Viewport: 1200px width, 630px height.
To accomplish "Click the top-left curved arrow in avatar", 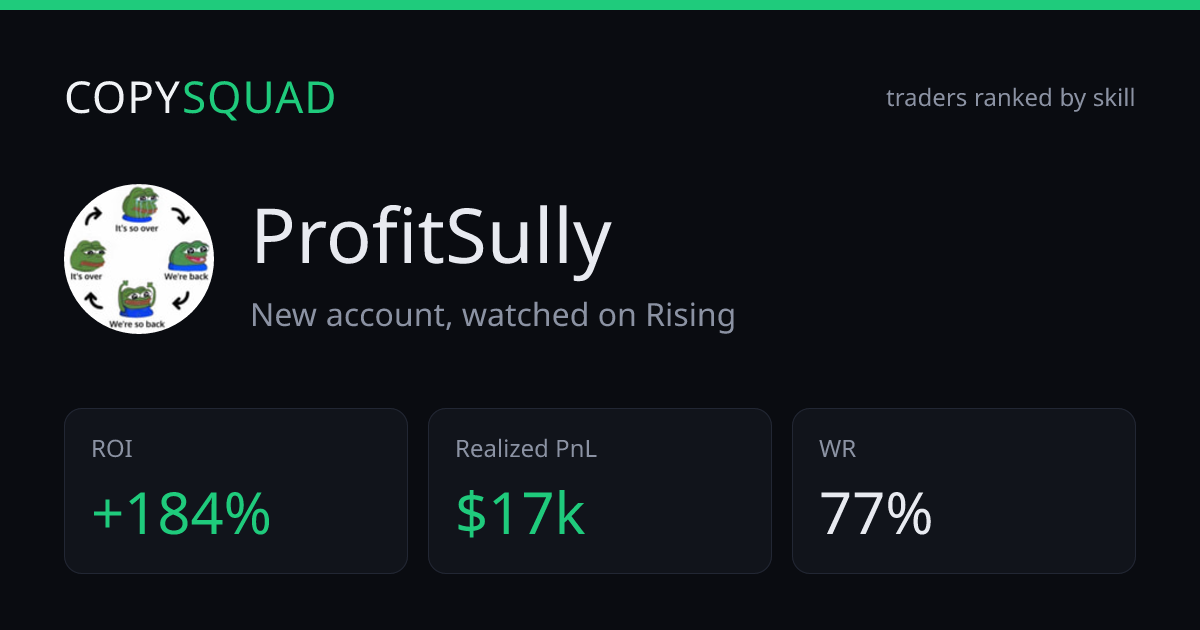I will coord(94,214).
